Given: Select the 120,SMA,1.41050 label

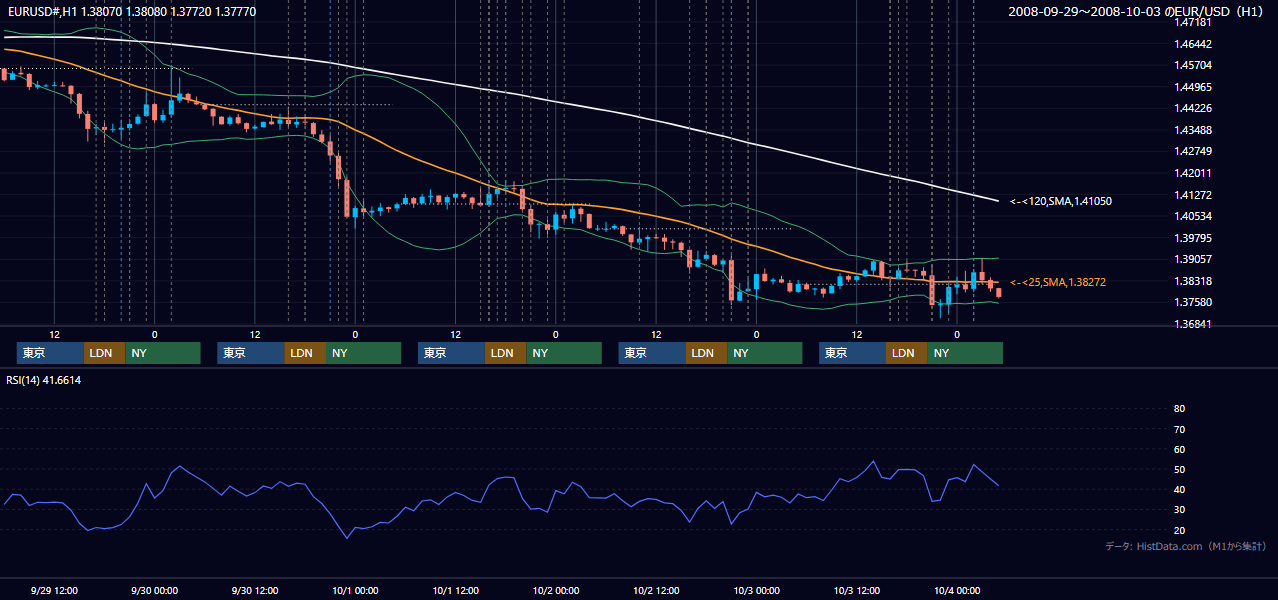Looking at the screenshot, I should coord(1061,201).
